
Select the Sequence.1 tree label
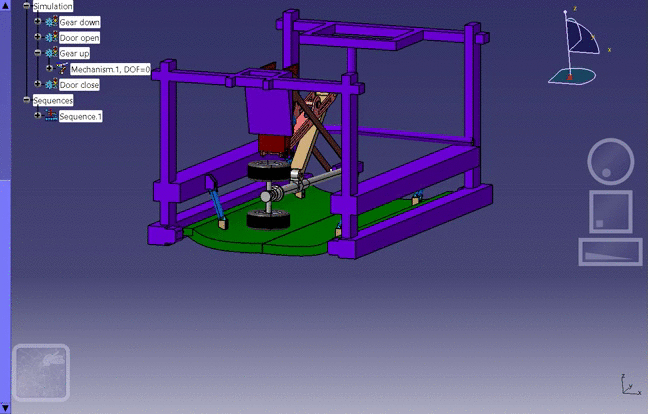click(x=81, y=116)
